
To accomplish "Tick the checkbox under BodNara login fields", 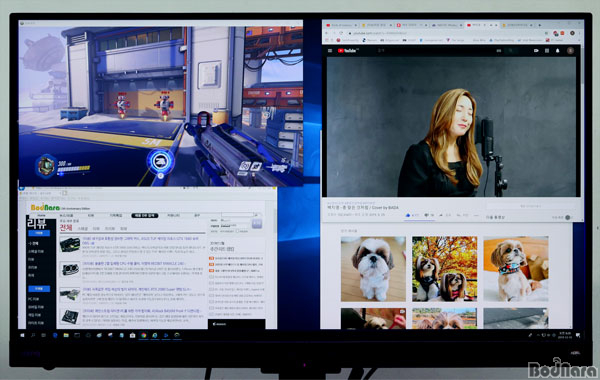I will click(x=237, y=231).
